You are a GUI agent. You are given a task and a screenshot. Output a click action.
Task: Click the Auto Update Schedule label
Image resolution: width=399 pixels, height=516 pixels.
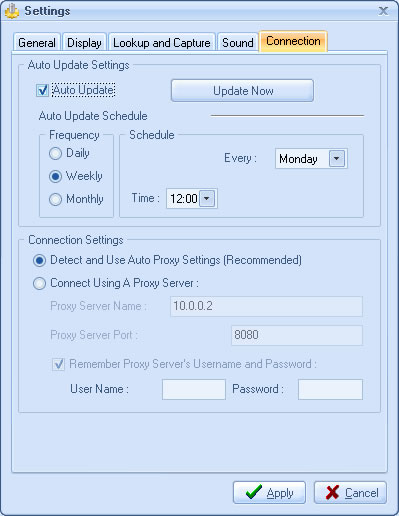click(x=93, y=116)
